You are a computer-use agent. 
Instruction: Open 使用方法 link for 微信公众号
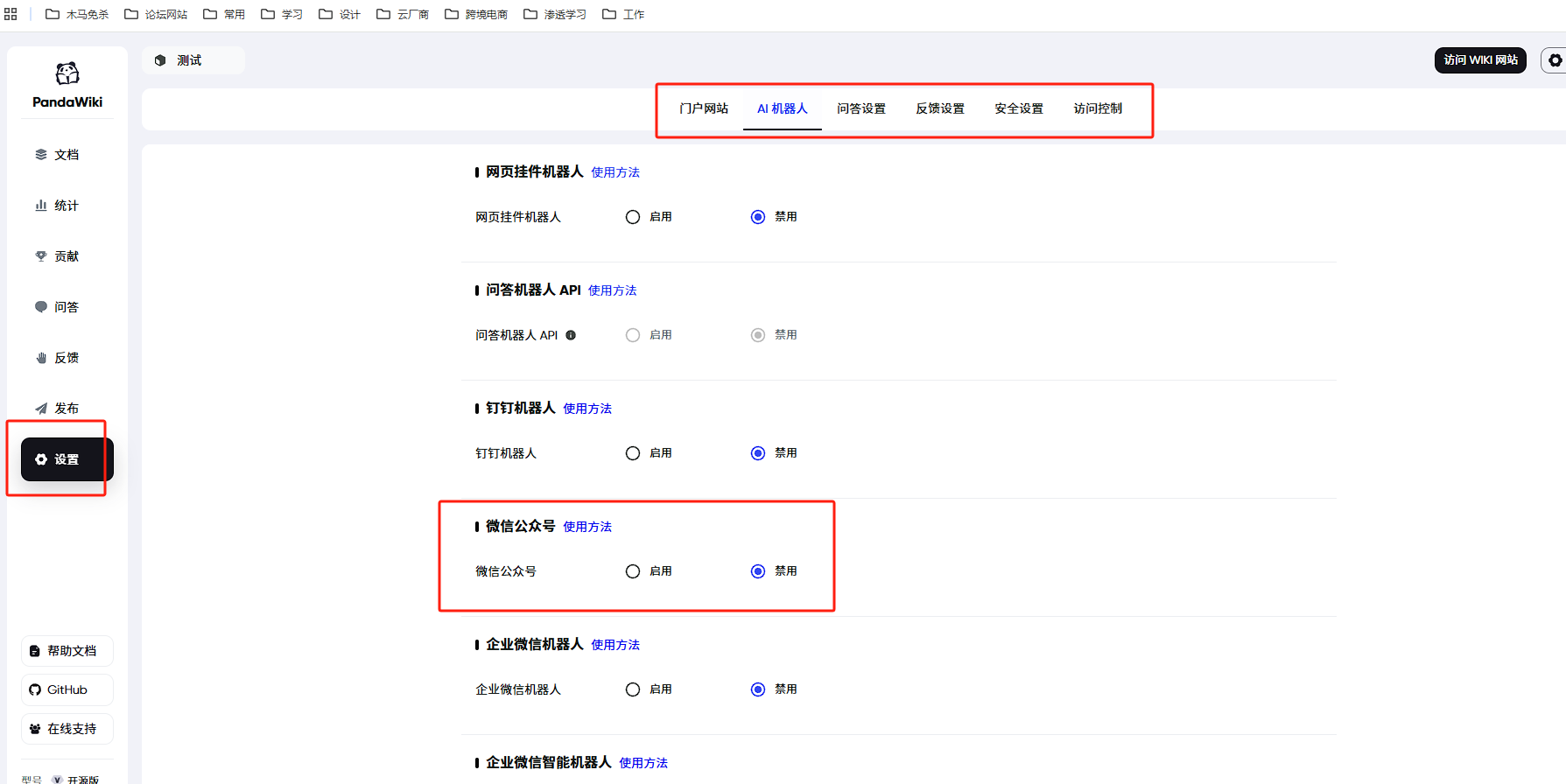point(587,527)
